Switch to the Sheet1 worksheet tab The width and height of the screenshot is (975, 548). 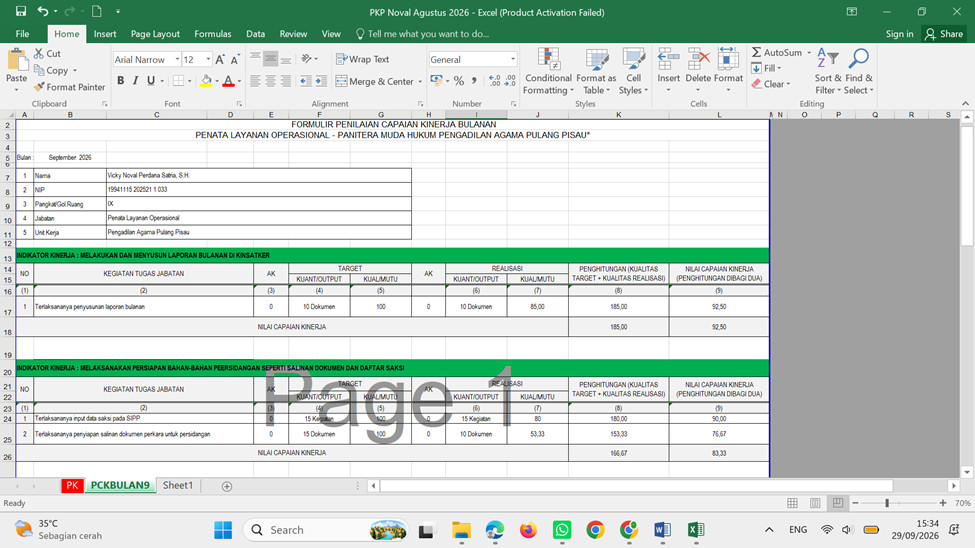click(x=178, y=485)
